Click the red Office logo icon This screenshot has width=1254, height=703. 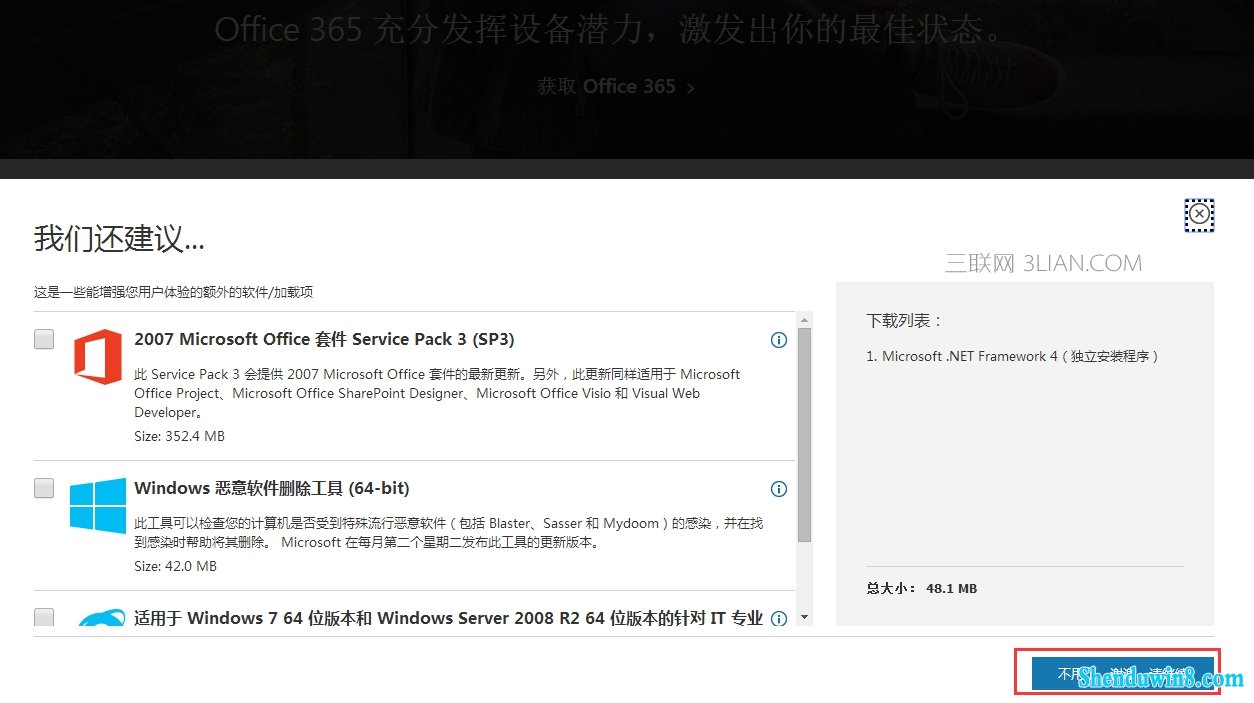point(98,357)
